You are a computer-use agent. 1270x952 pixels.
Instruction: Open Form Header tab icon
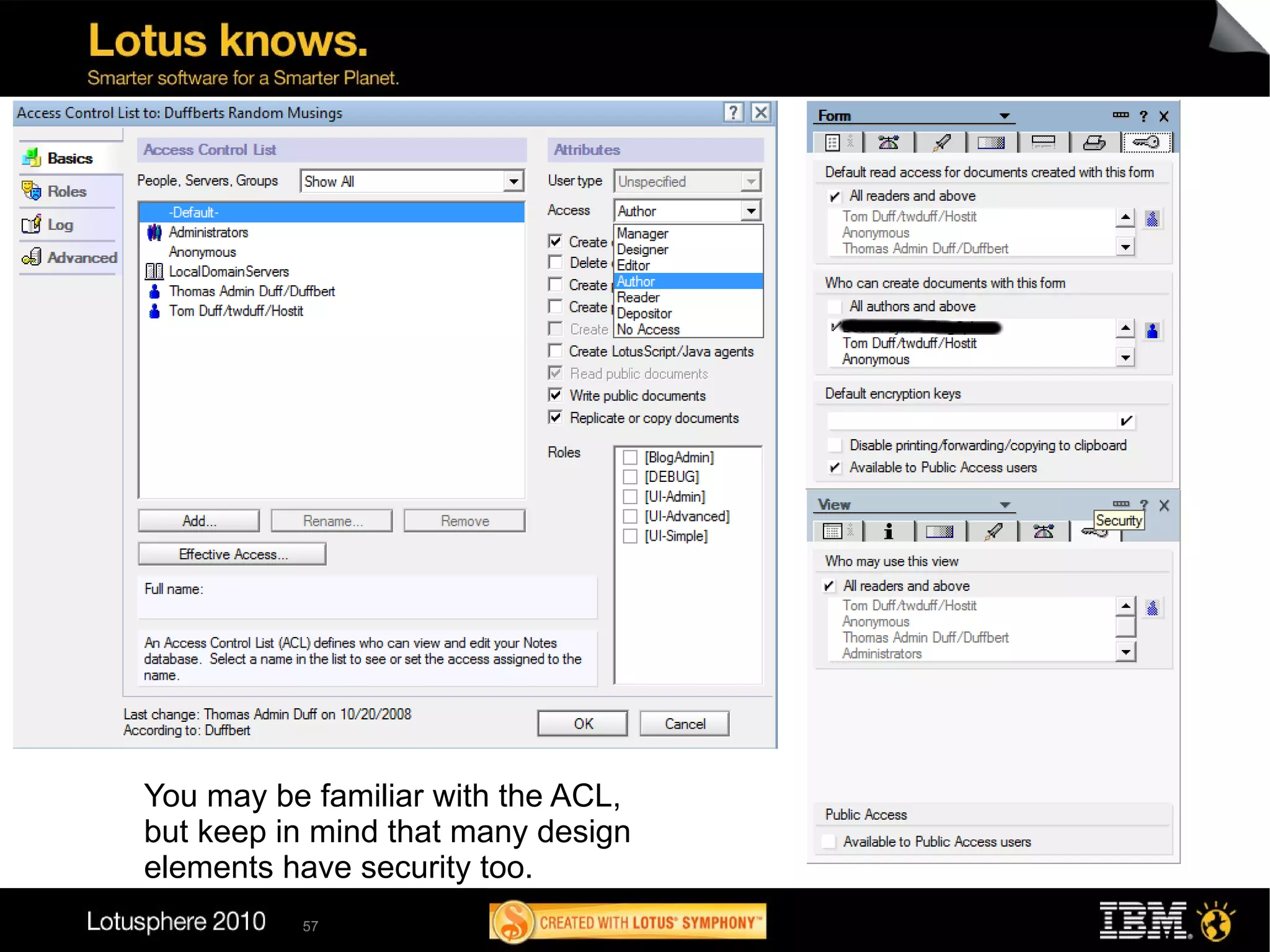click(x=1043, y=143)
